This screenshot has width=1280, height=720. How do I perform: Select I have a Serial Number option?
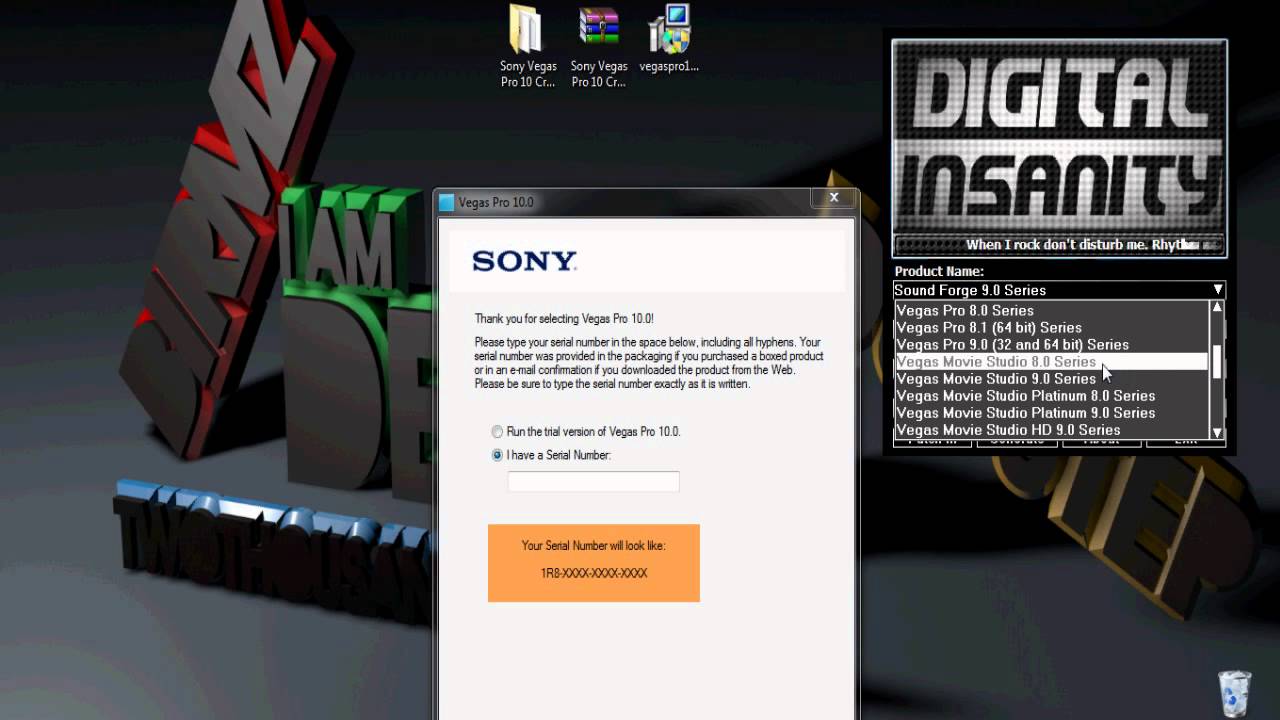(497, 455)
